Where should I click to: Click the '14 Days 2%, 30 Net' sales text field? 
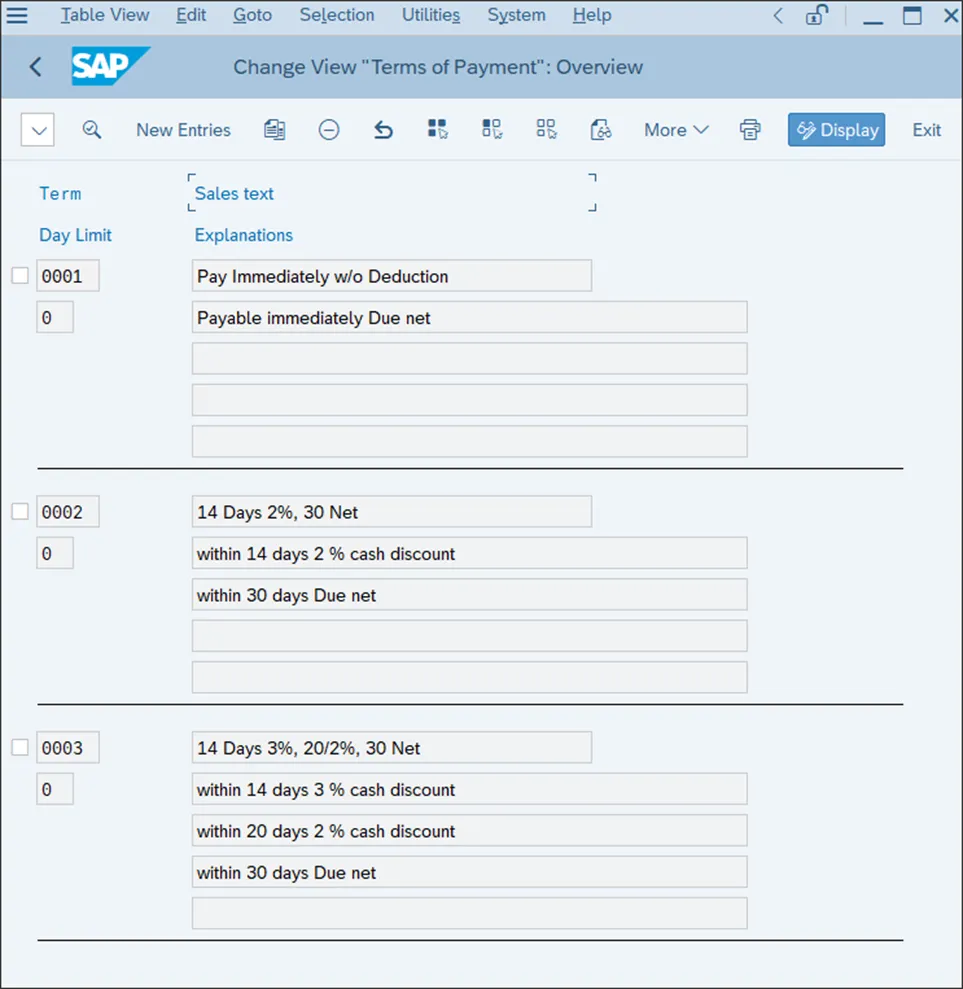(392, 512)
